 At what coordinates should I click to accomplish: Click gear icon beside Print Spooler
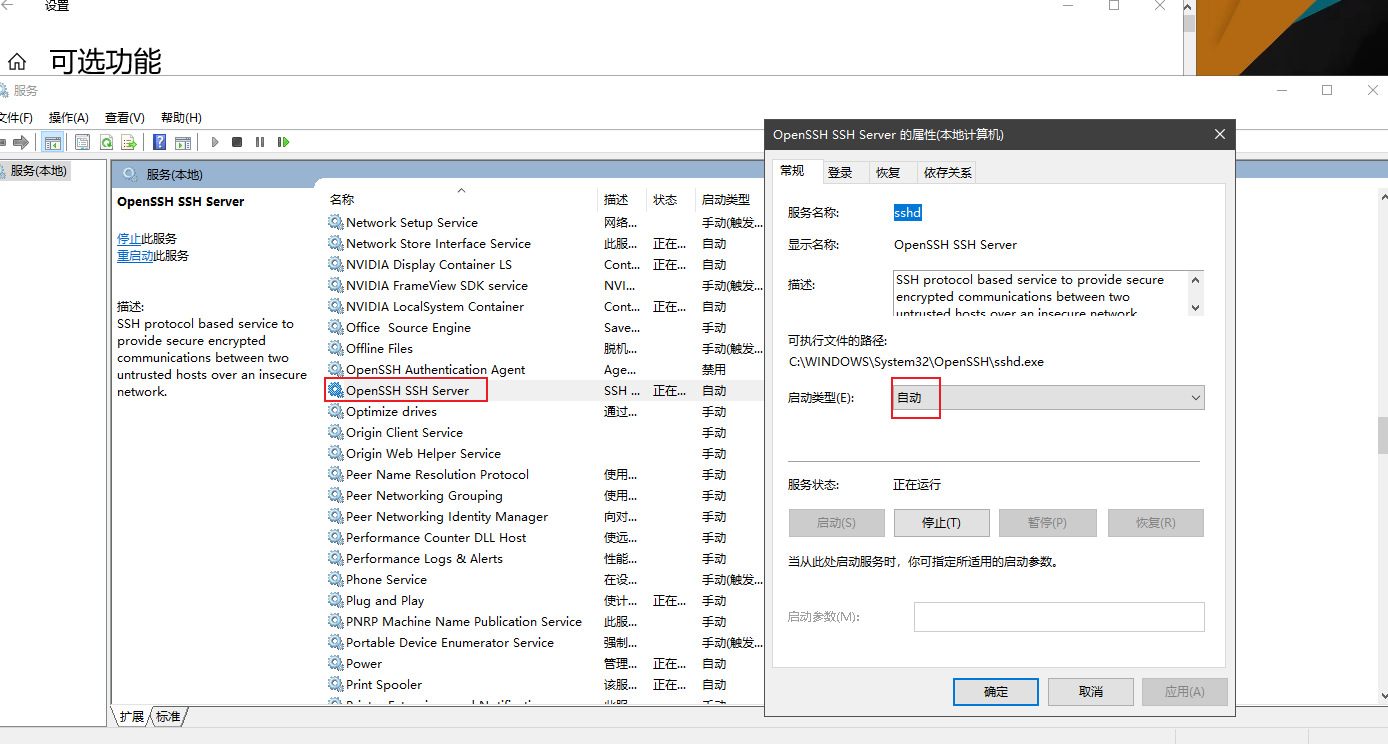tap(335, 684)
